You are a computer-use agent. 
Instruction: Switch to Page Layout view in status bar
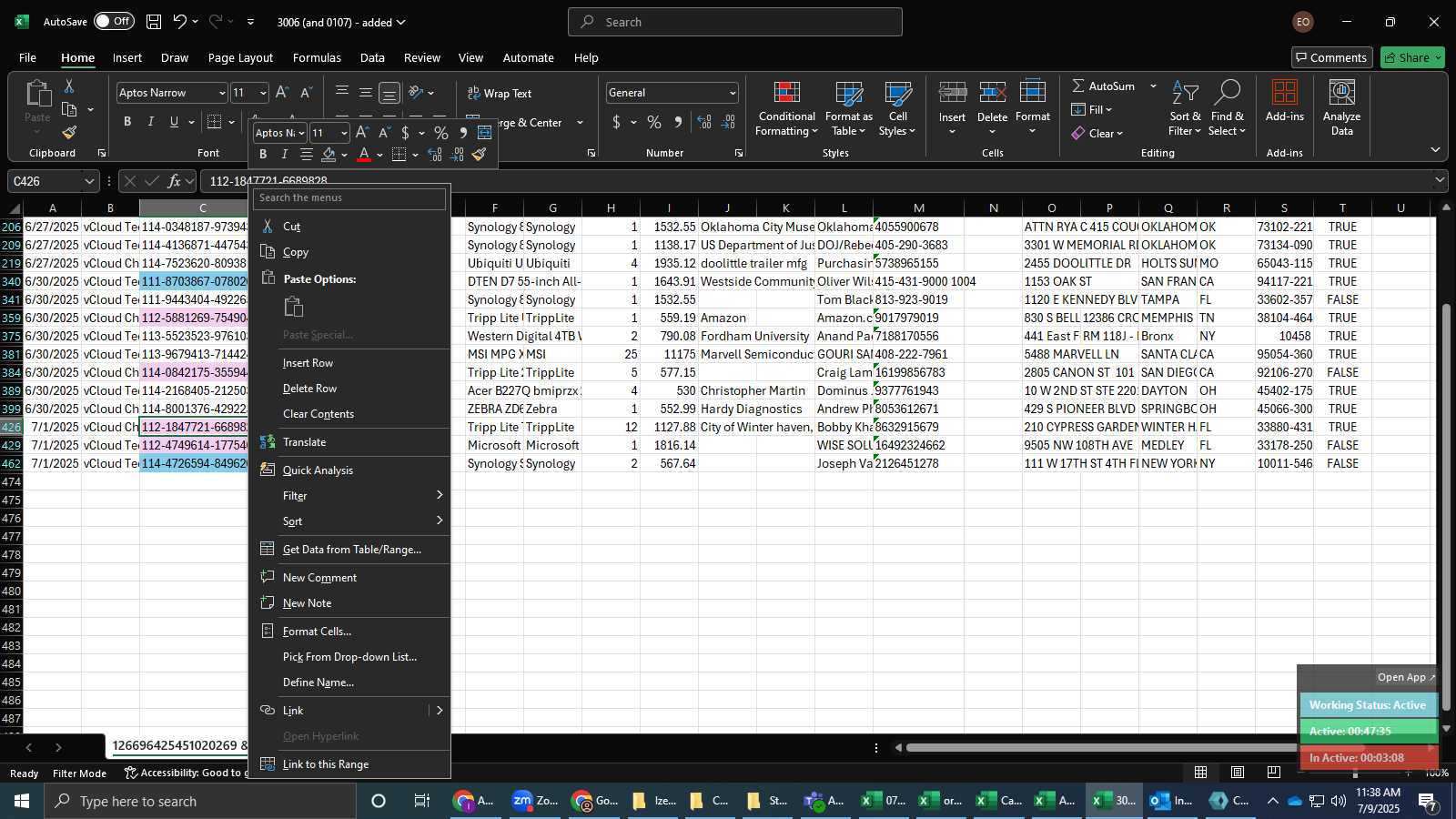pos(1238,773)
